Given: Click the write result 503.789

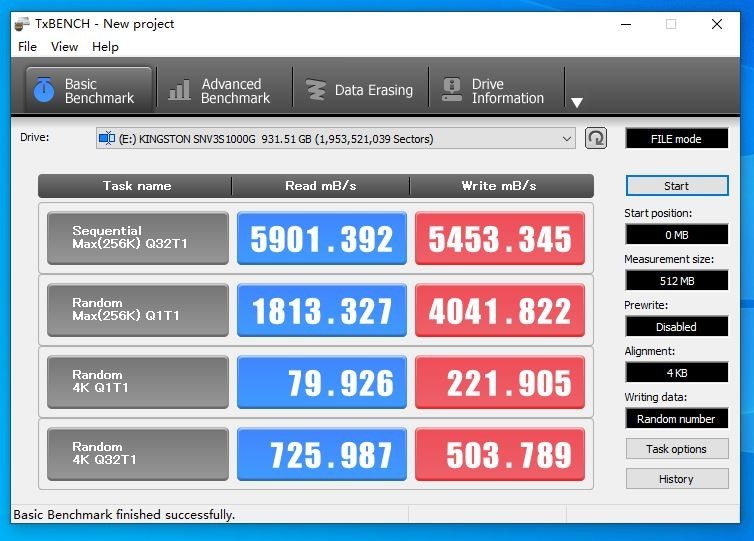Looking at the screenshot, I should (500, 454).
